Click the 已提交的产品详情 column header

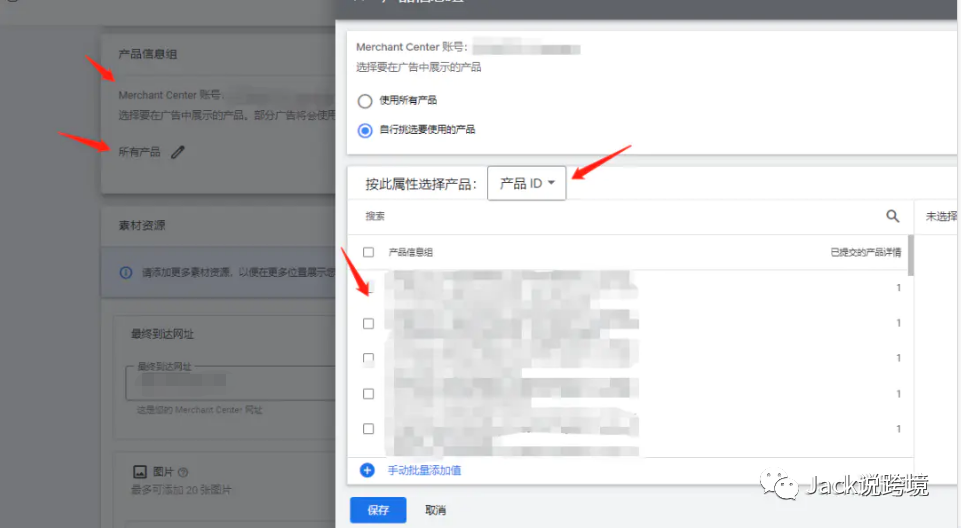tap(859, 253)
